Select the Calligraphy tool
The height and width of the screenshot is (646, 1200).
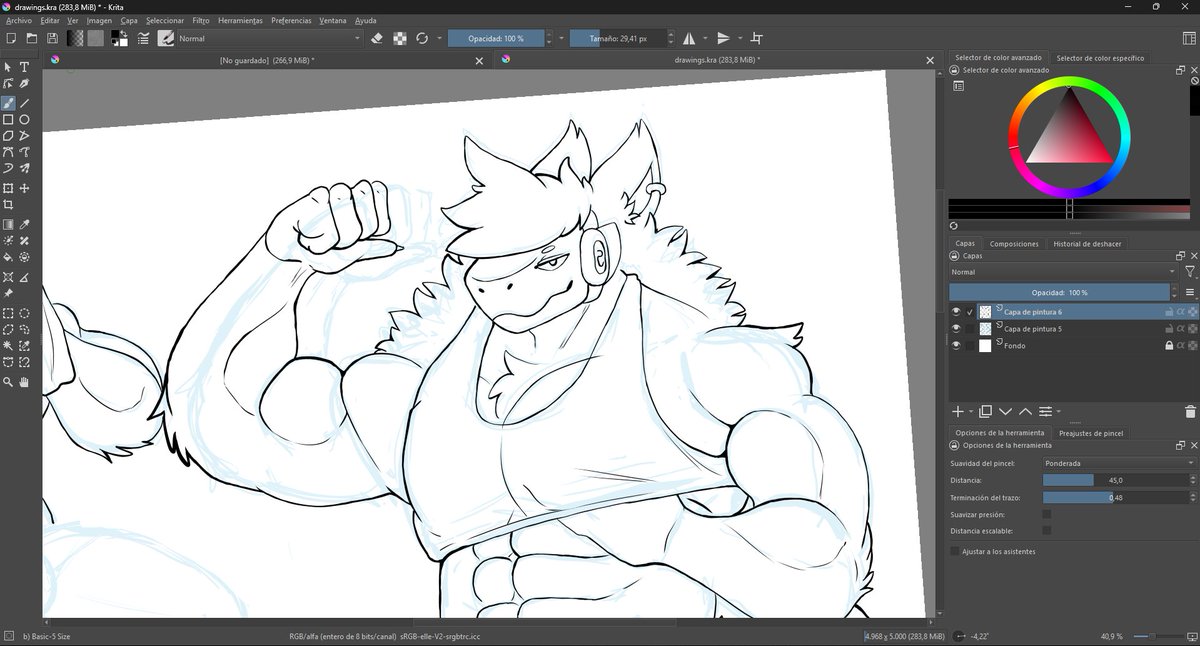tap(24, 83)
